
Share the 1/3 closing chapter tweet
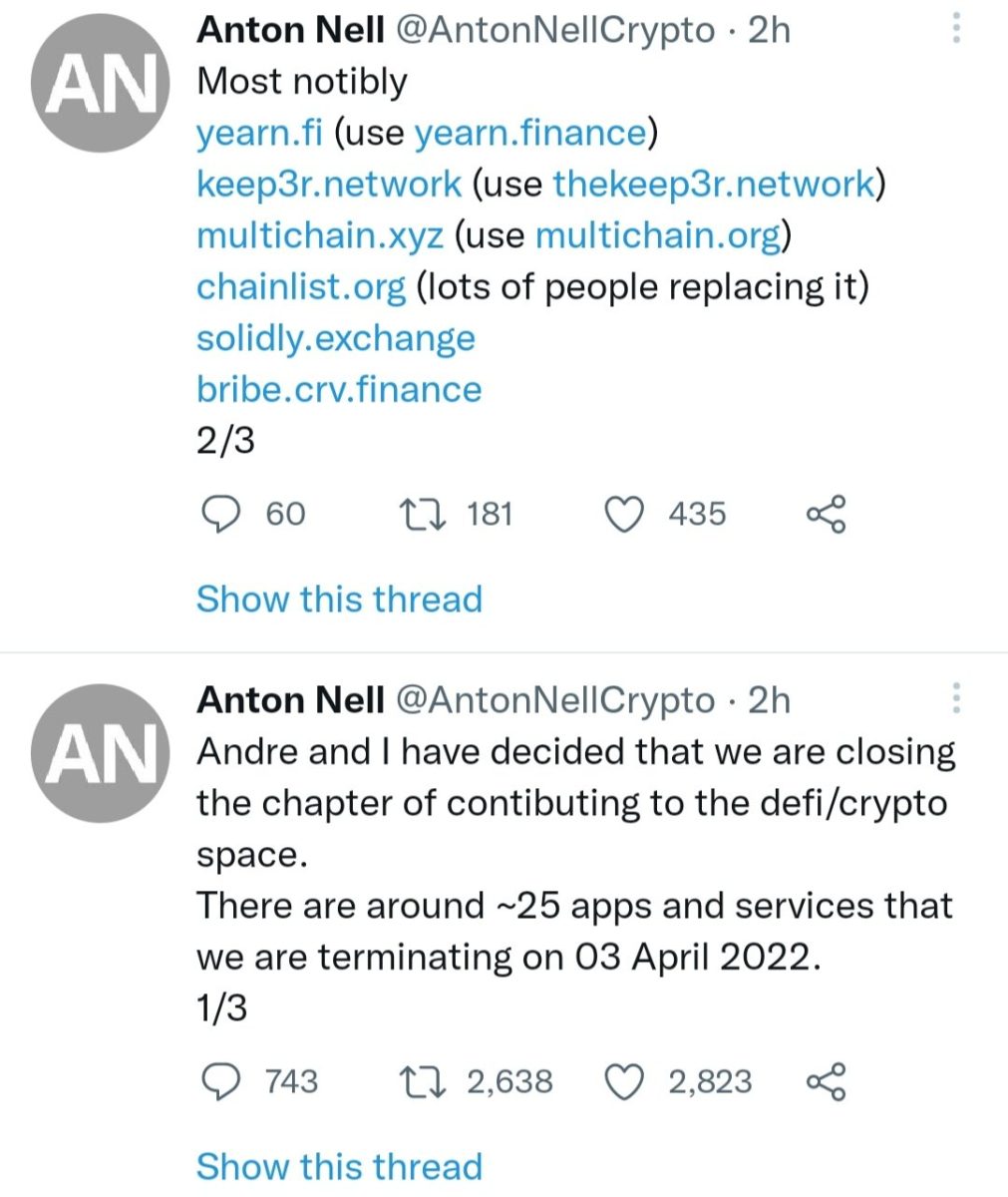pos(826,1082)
